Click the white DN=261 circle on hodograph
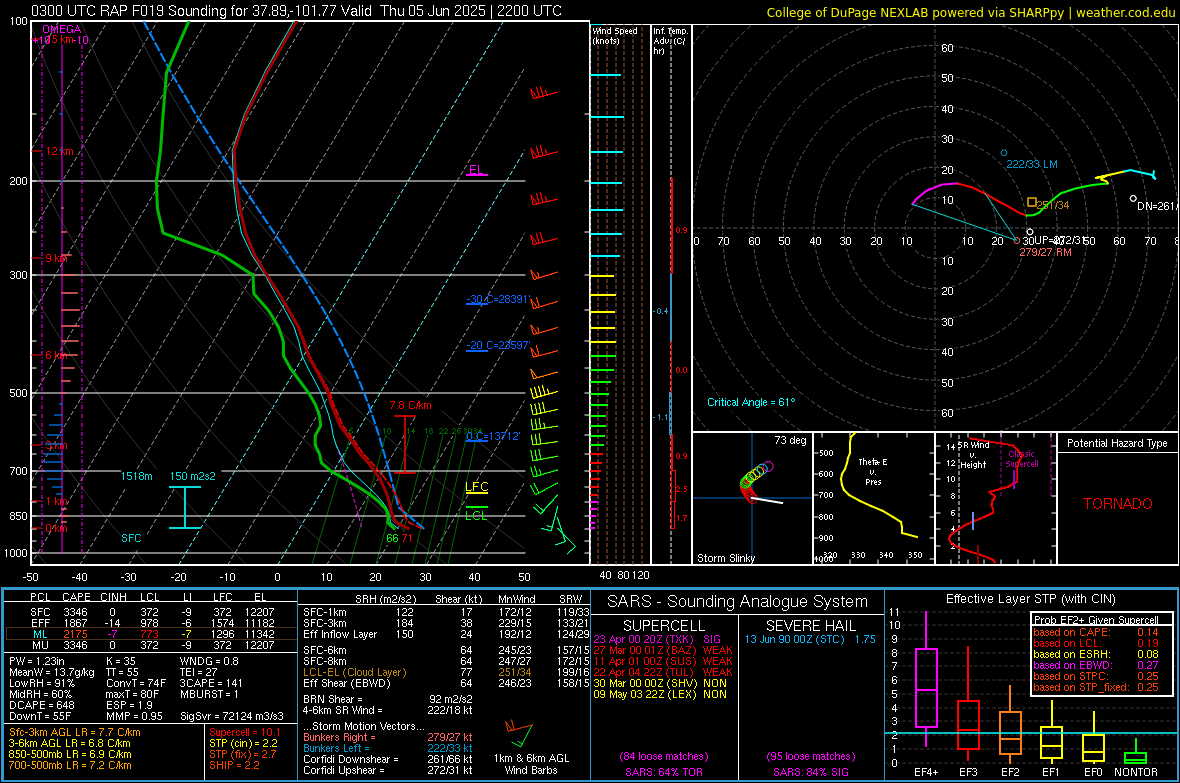 click(1133, 199)
